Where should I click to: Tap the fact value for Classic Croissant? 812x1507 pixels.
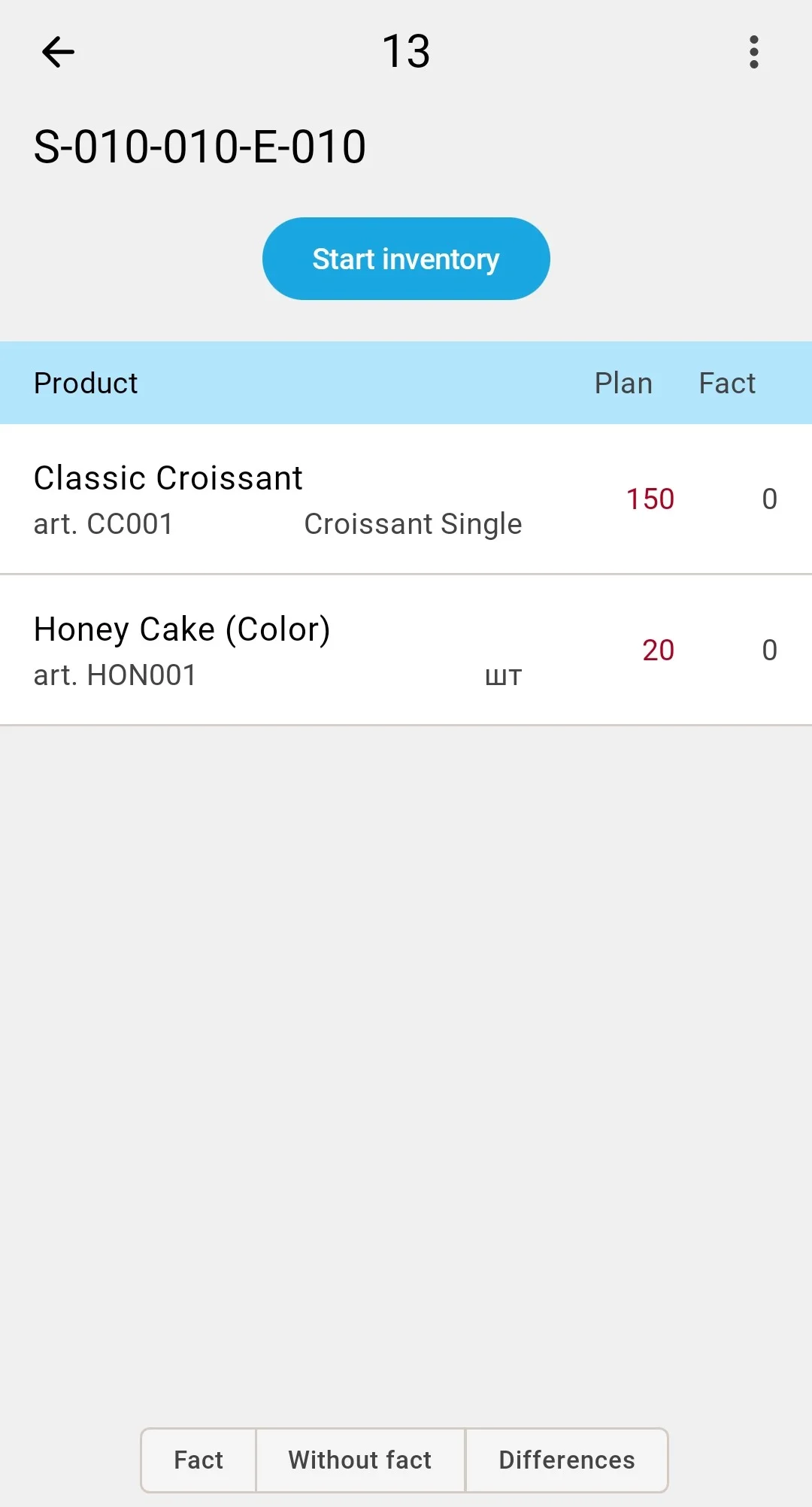click(x=769, y=499)
